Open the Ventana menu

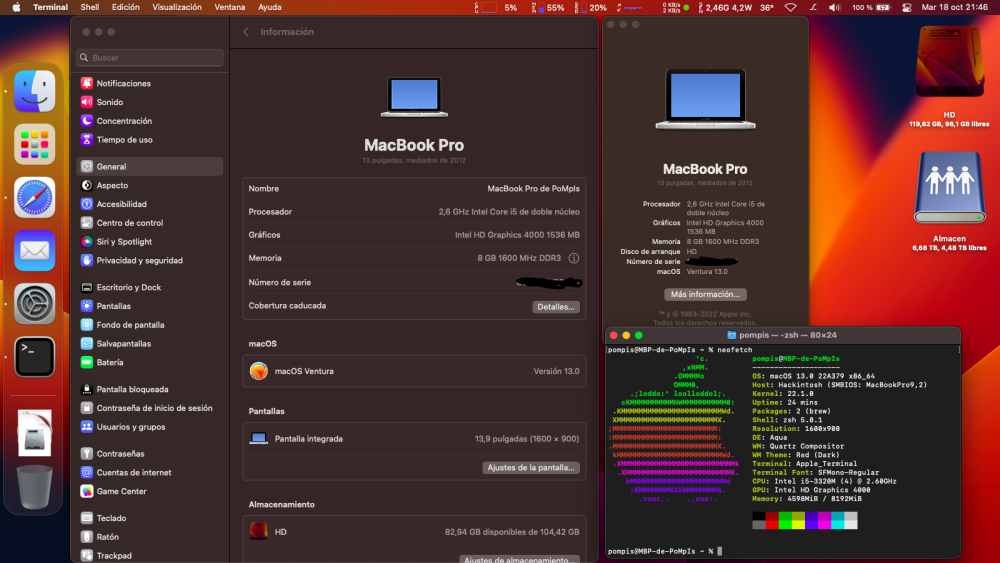click(x=230, y=8)
